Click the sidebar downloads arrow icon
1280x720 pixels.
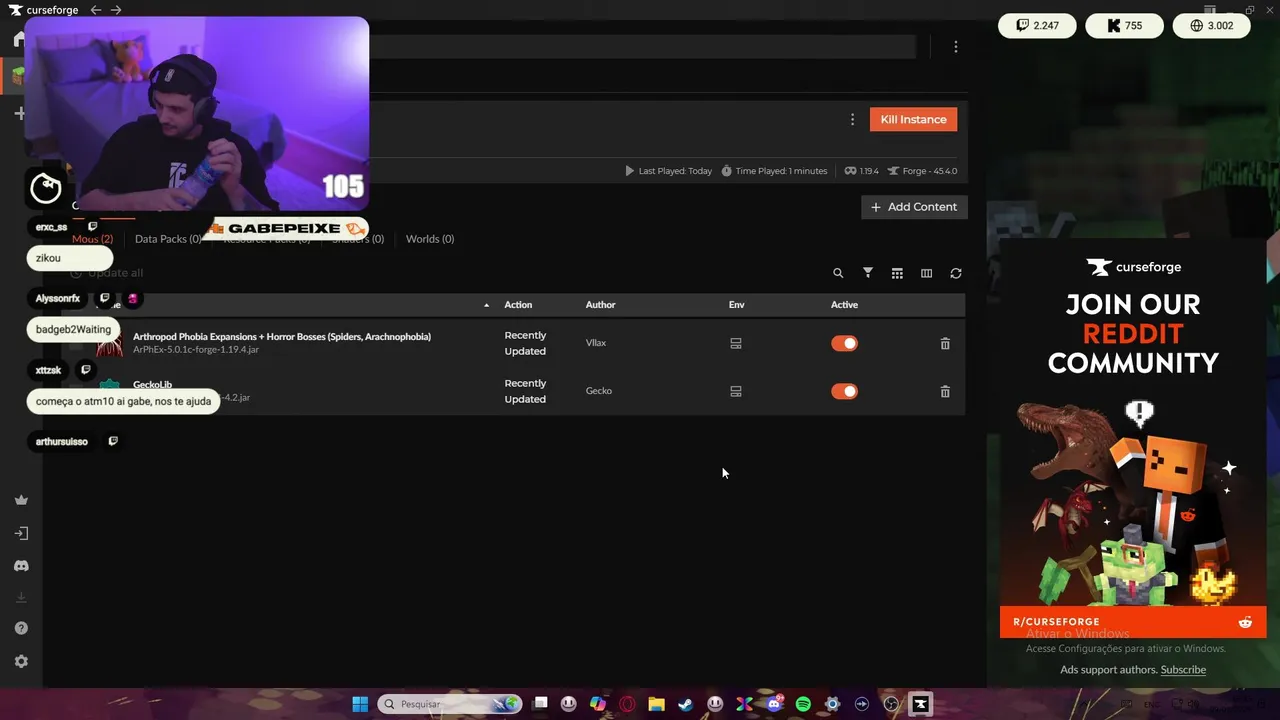21,597
